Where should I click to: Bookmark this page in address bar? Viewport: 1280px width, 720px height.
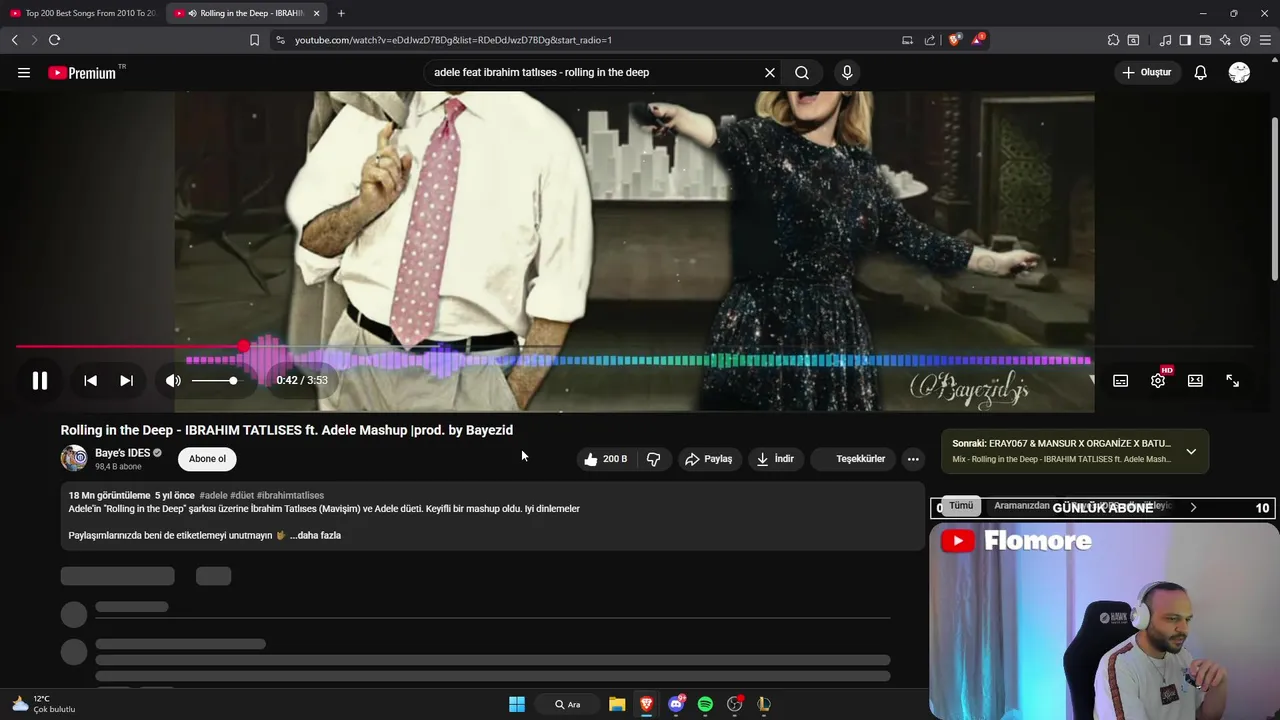pyautogui.click(x=254, y=40)
